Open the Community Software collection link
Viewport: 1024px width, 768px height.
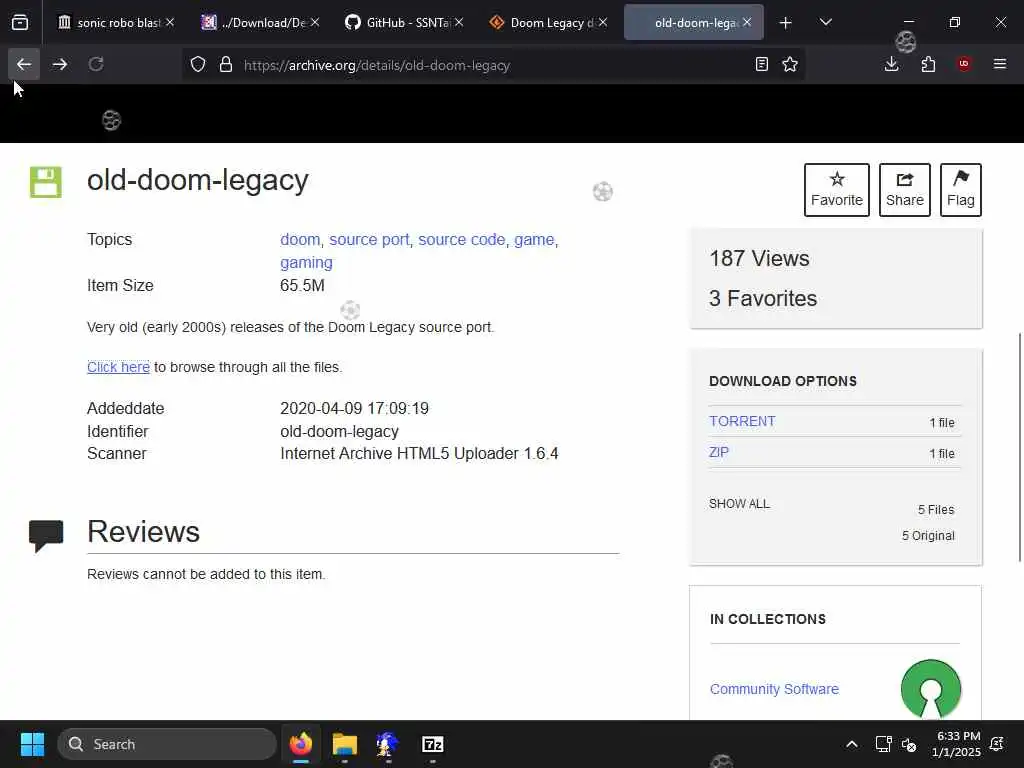coord(774,689)
